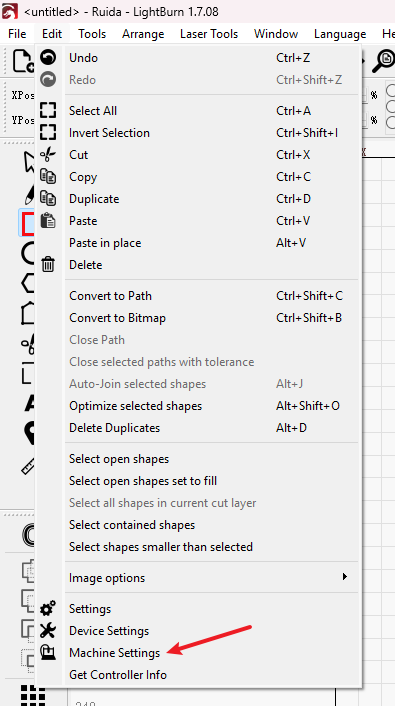Select the pointer Select tool

tap(29, 162)
